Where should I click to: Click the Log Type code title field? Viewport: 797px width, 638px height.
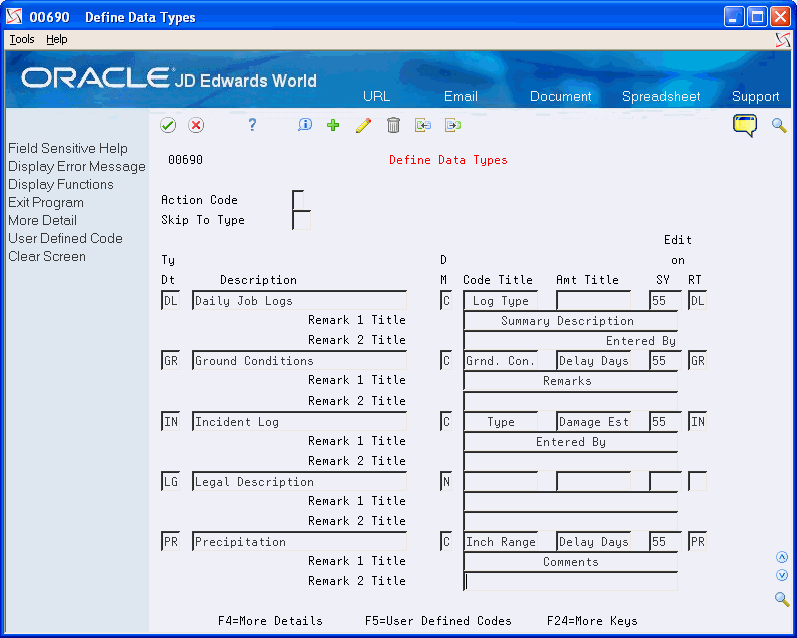pos(501,300)
